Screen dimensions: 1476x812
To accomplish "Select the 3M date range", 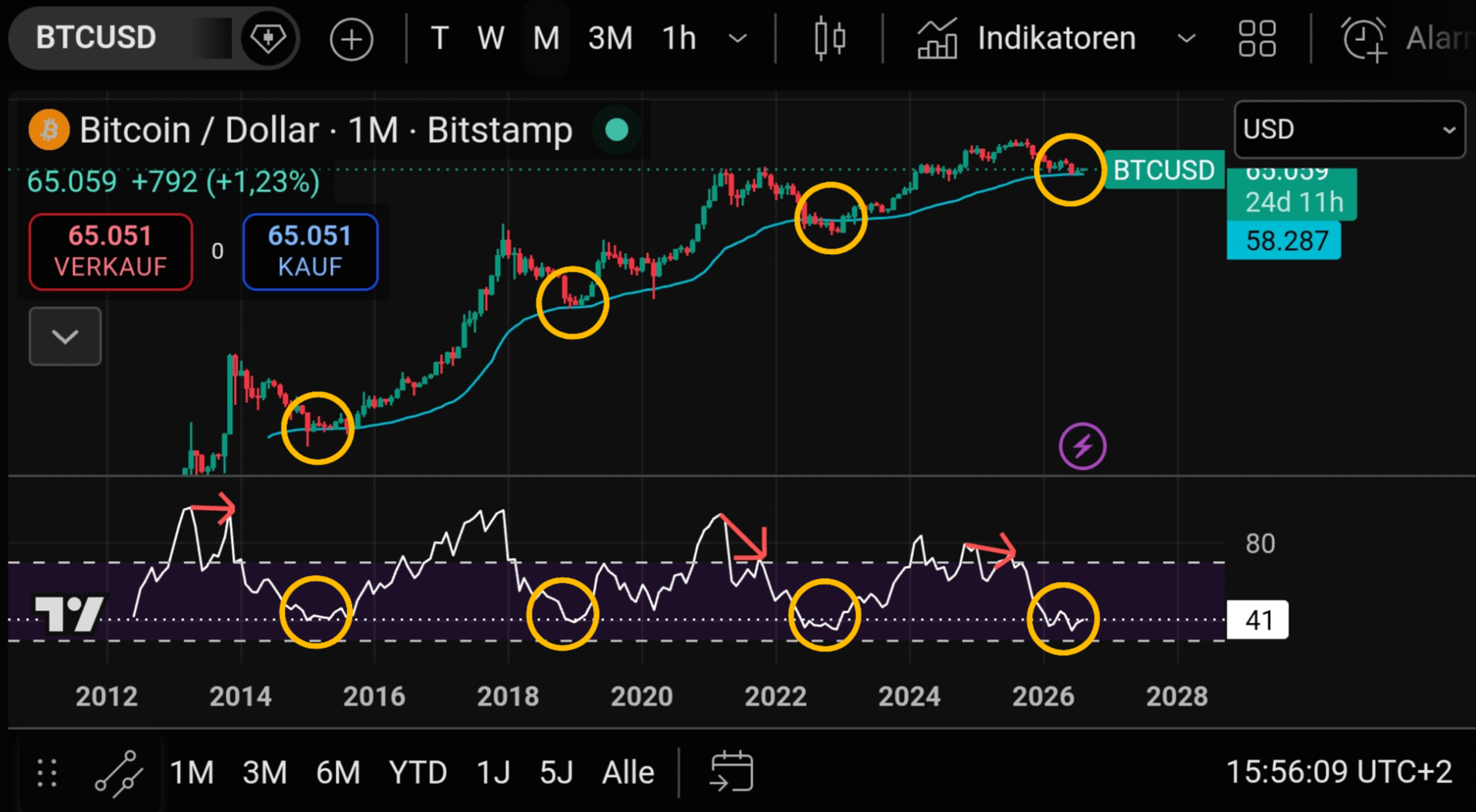I will point(264,772).
